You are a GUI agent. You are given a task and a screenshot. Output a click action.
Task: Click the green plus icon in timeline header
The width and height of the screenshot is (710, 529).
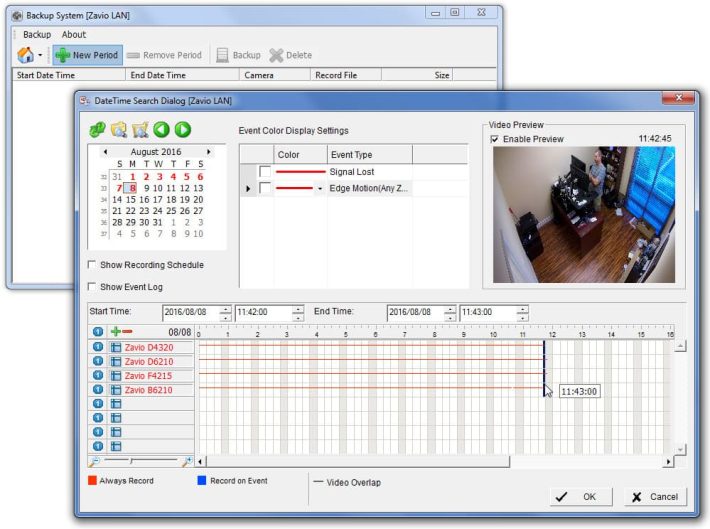point(115,332)
